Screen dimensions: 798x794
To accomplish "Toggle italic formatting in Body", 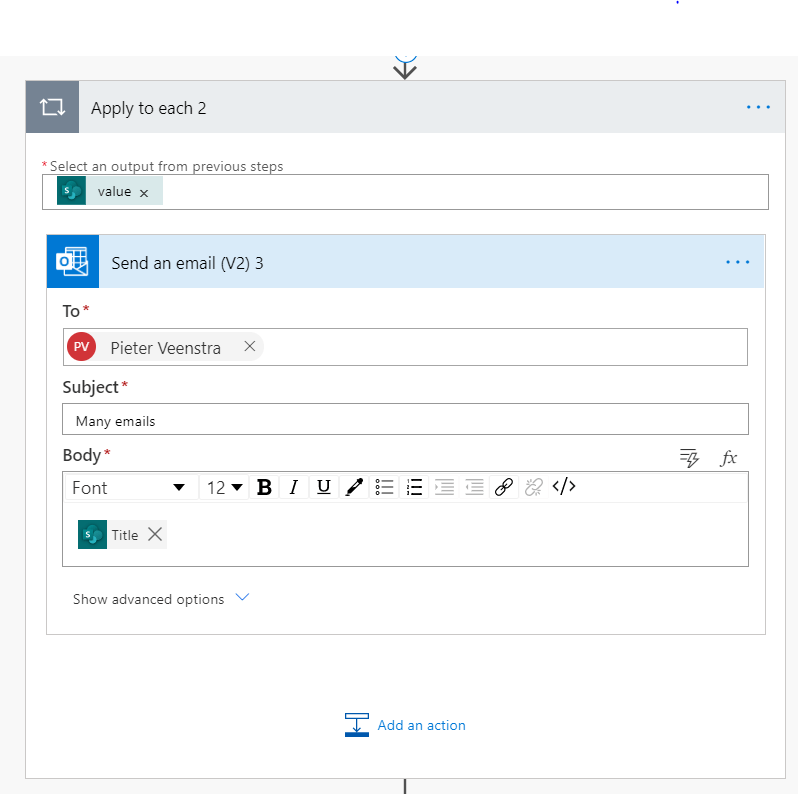I will (294, 488).
